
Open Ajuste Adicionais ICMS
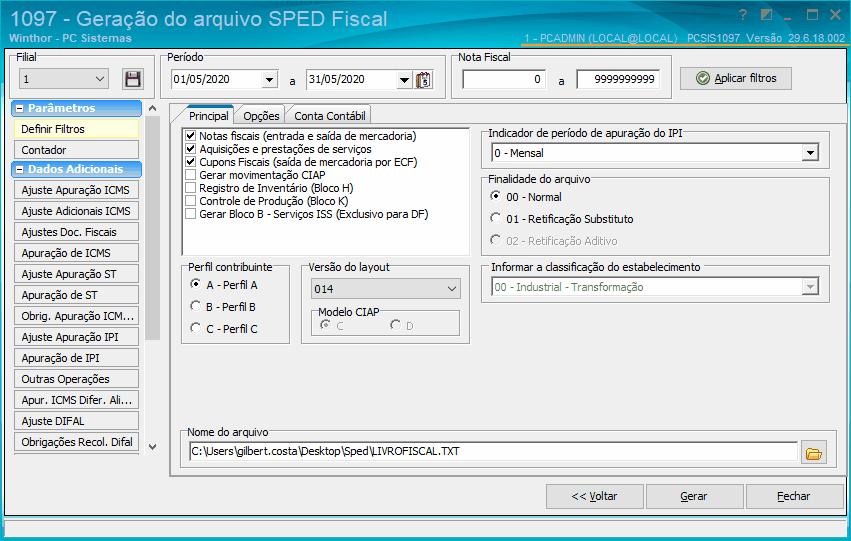click(x=76, y=211)
